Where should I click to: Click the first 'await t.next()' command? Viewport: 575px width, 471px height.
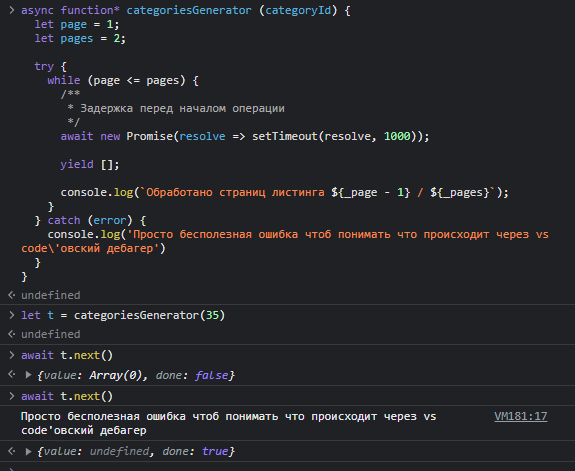click(x=67, y=355)
